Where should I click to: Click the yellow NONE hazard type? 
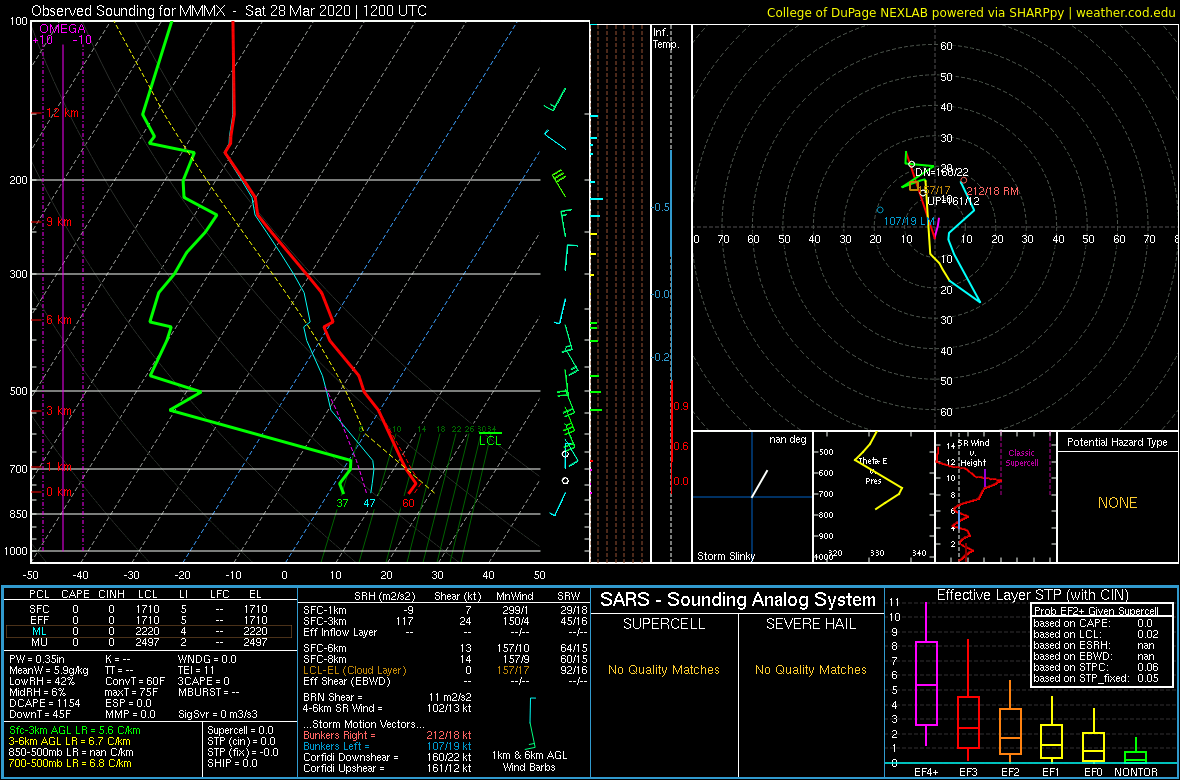(x=1117, y=503)
